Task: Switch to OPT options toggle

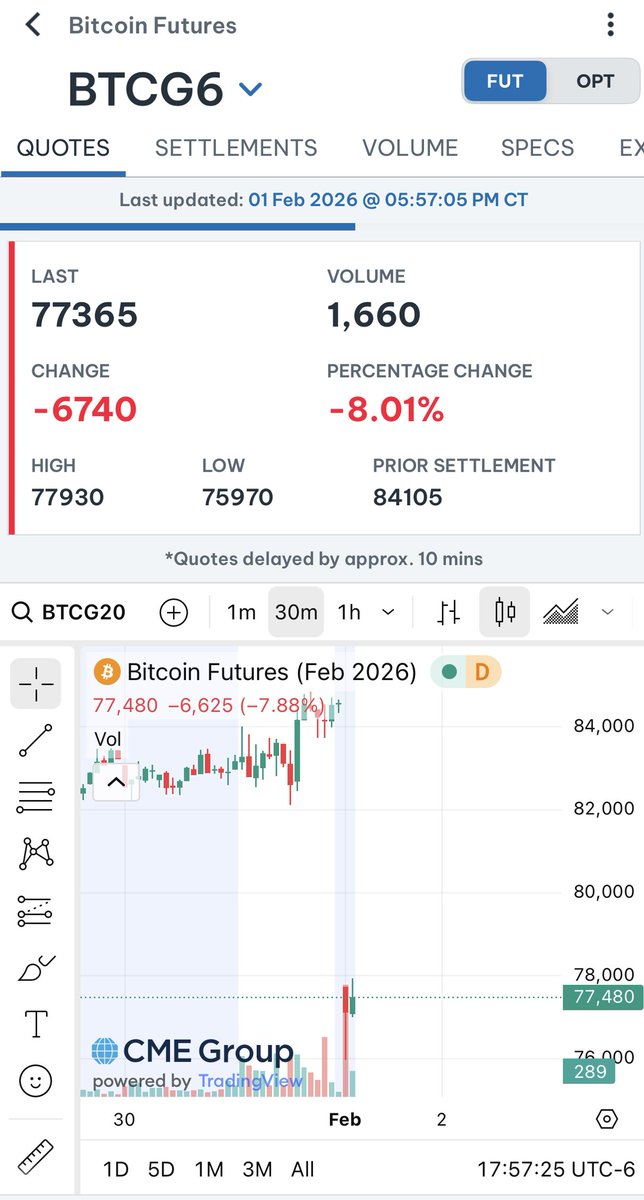Action: (x=595, y=81)
